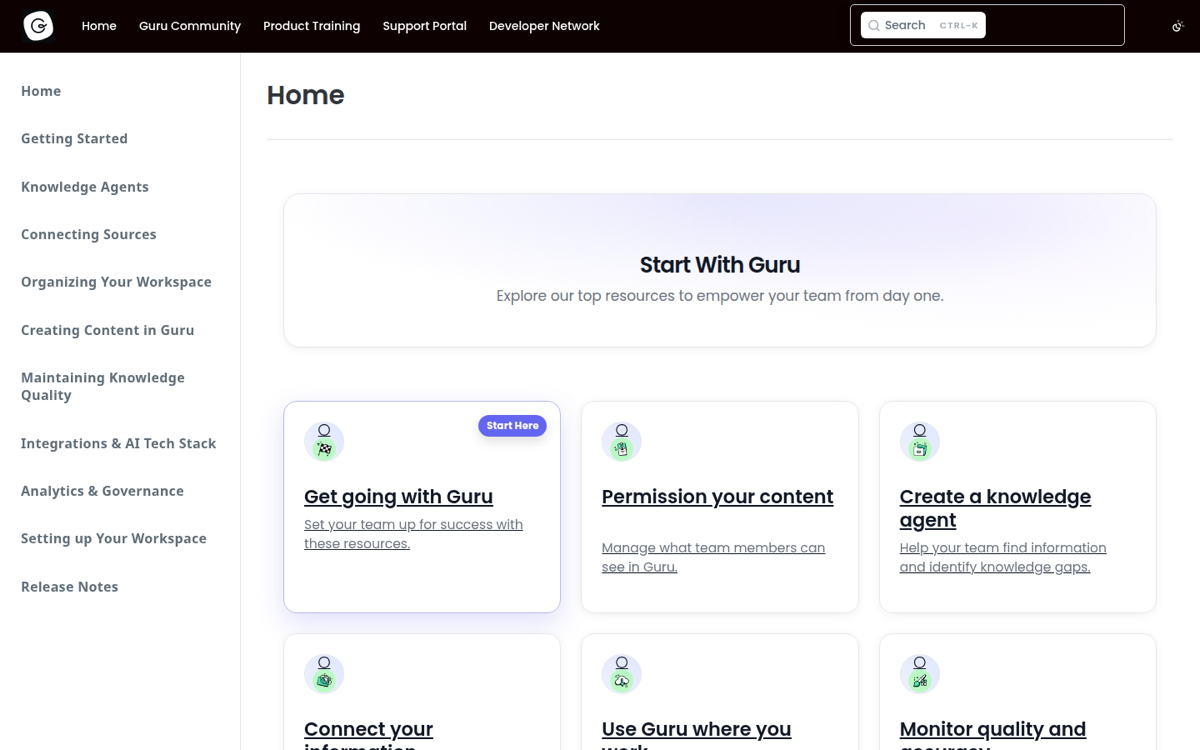Open Release Notes in the sidebar
Image resolution: width=1200 pixels, height=750 pixels.
[x=70, y=587]
